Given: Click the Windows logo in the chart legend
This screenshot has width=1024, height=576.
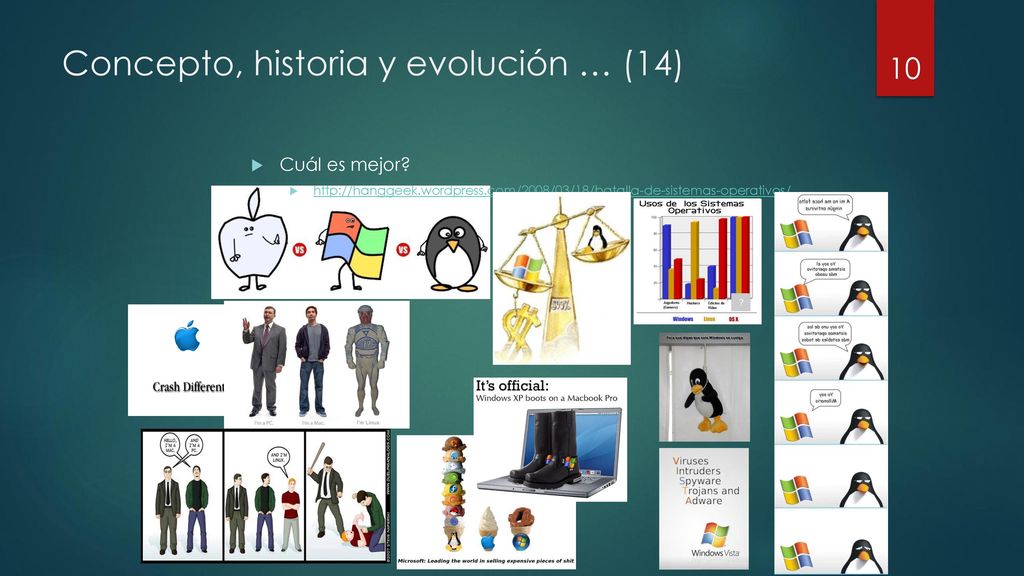Looking at the screenshot, I should click(682, 319).
